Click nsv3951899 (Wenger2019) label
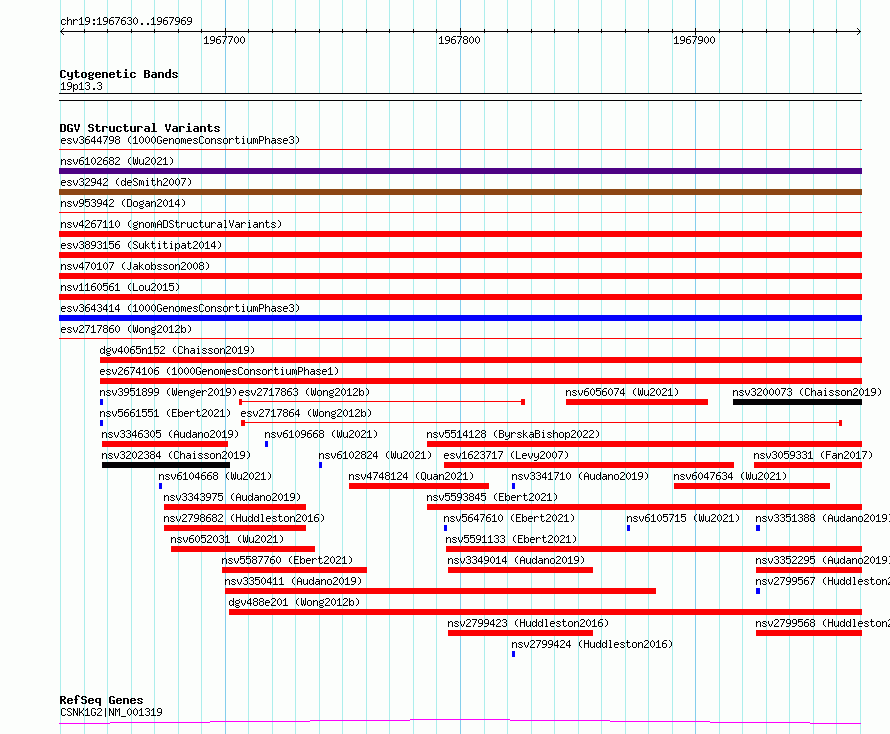This screenshot has height=734, width=890. pyautogui.click(x=168, y=392)
